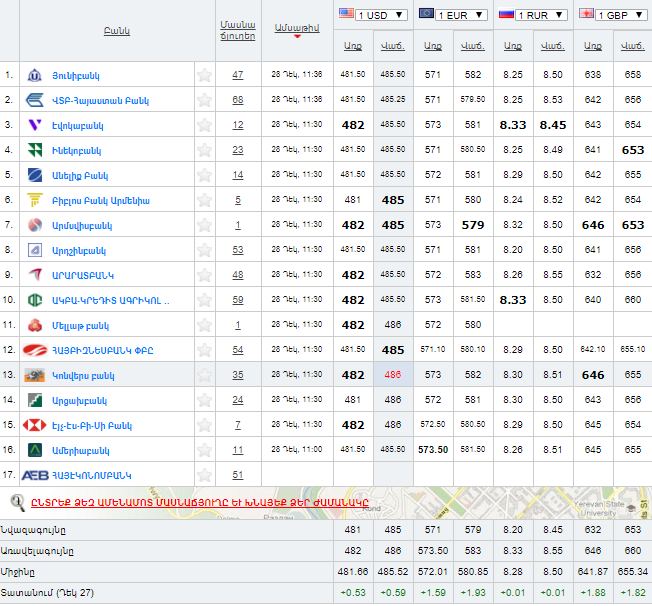Click the US flag icon above USD

346,13
